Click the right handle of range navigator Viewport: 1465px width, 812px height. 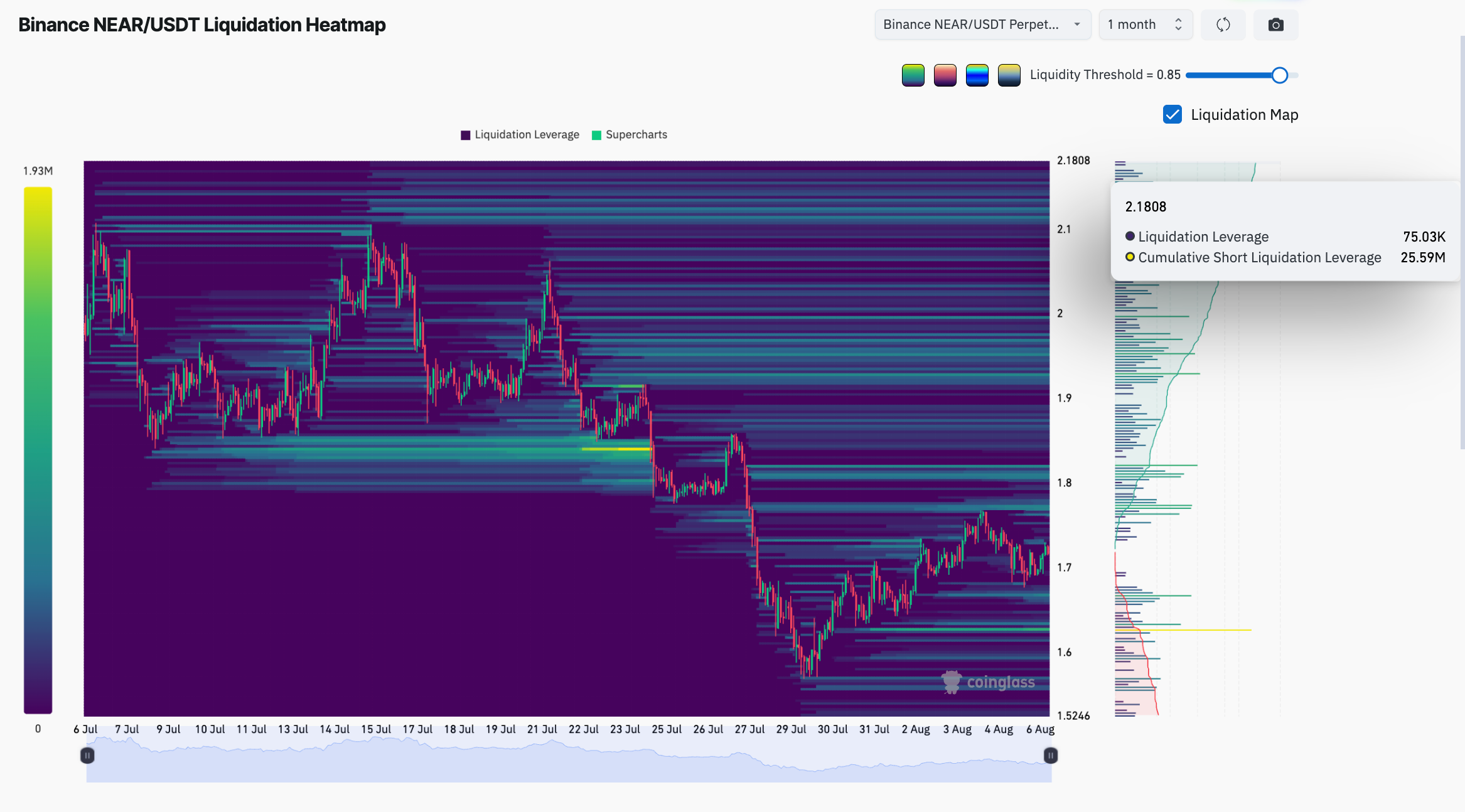point(1050,756)
